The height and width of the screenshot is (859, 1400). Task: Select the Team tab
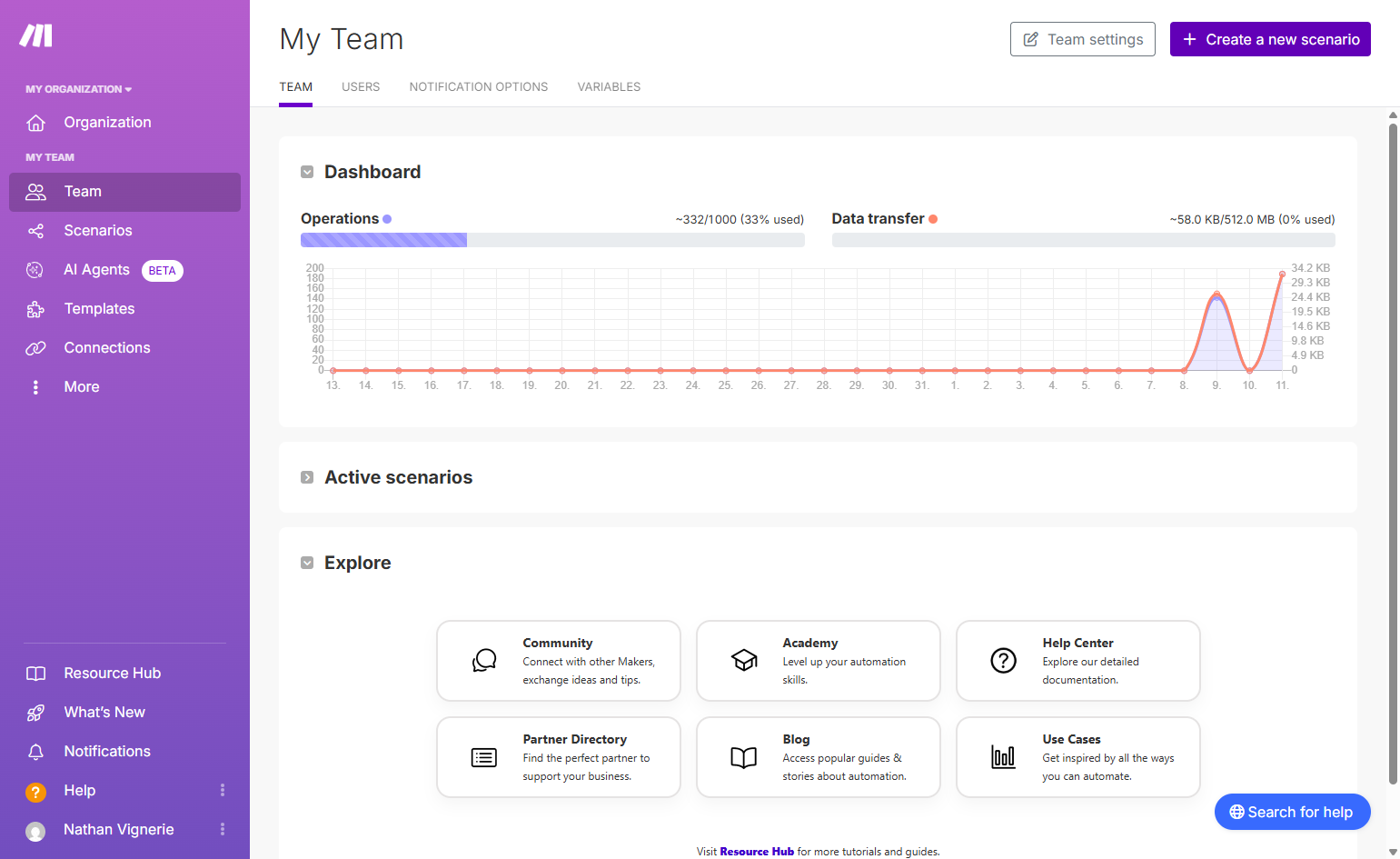point(295,87)
